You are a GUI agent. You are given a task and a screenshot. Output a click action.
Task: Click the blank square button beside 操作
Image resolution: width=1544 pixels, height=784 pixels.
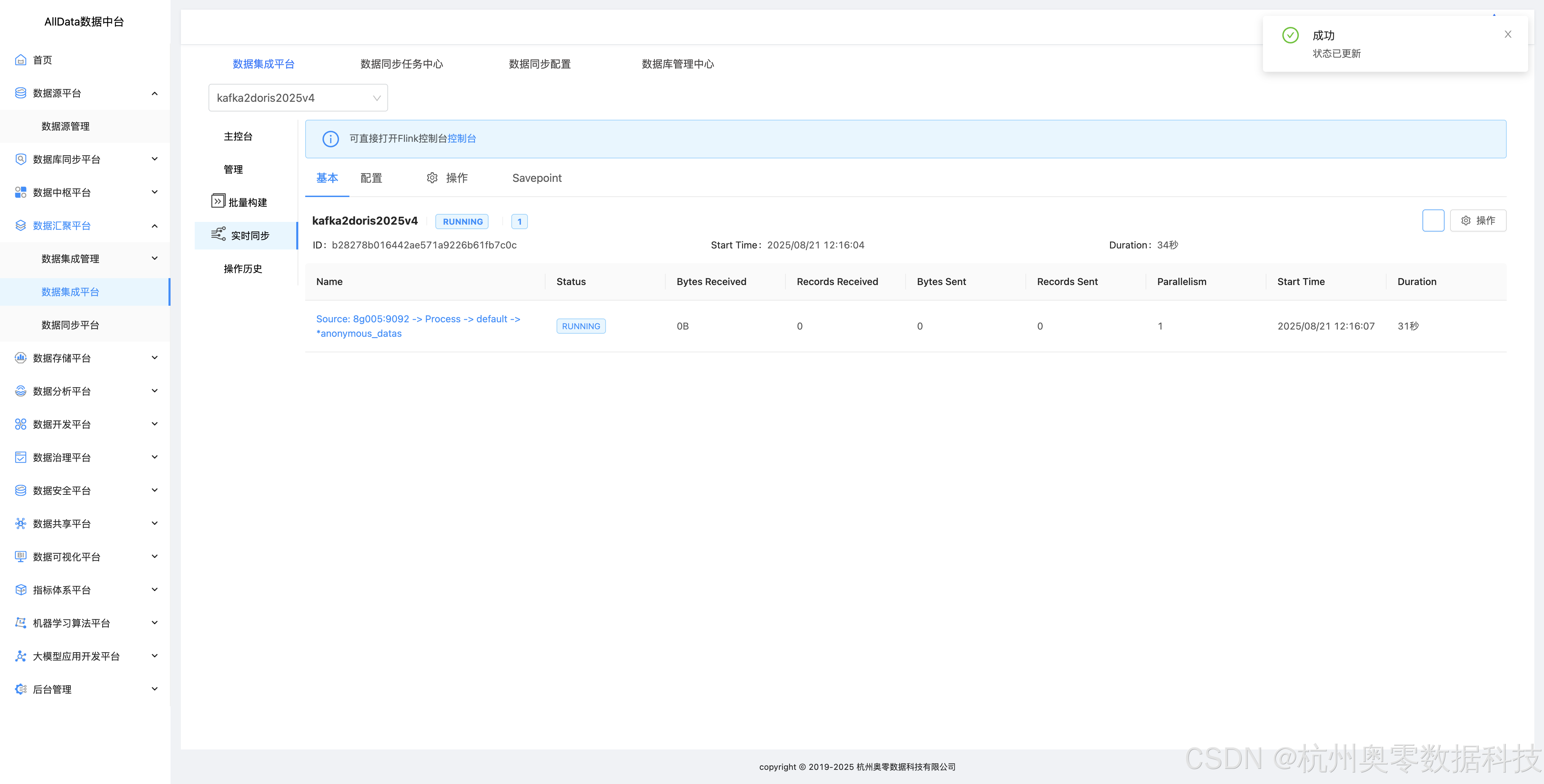[x=1433, y=220]
